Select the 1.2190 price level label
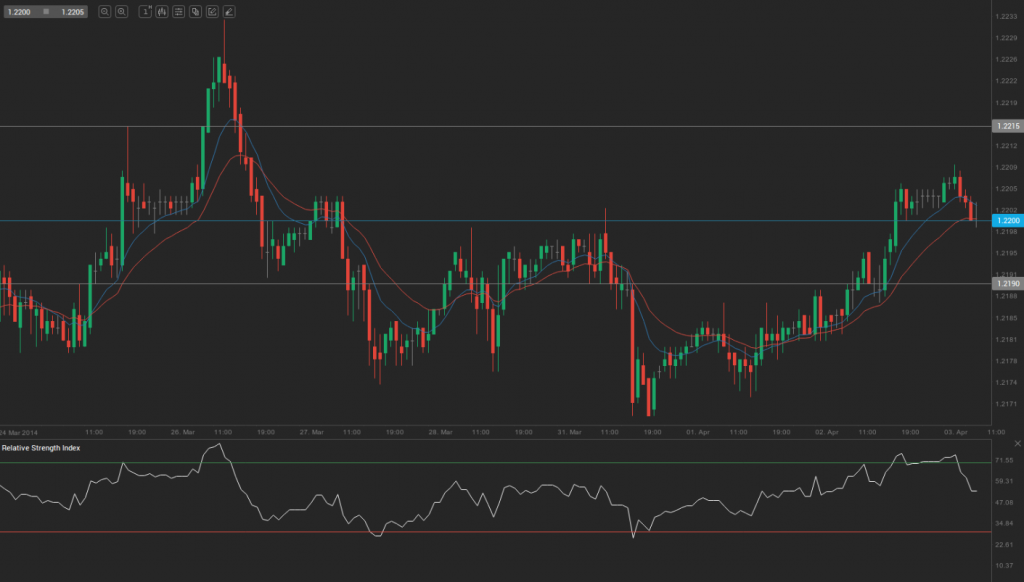 pos(1005,284)
